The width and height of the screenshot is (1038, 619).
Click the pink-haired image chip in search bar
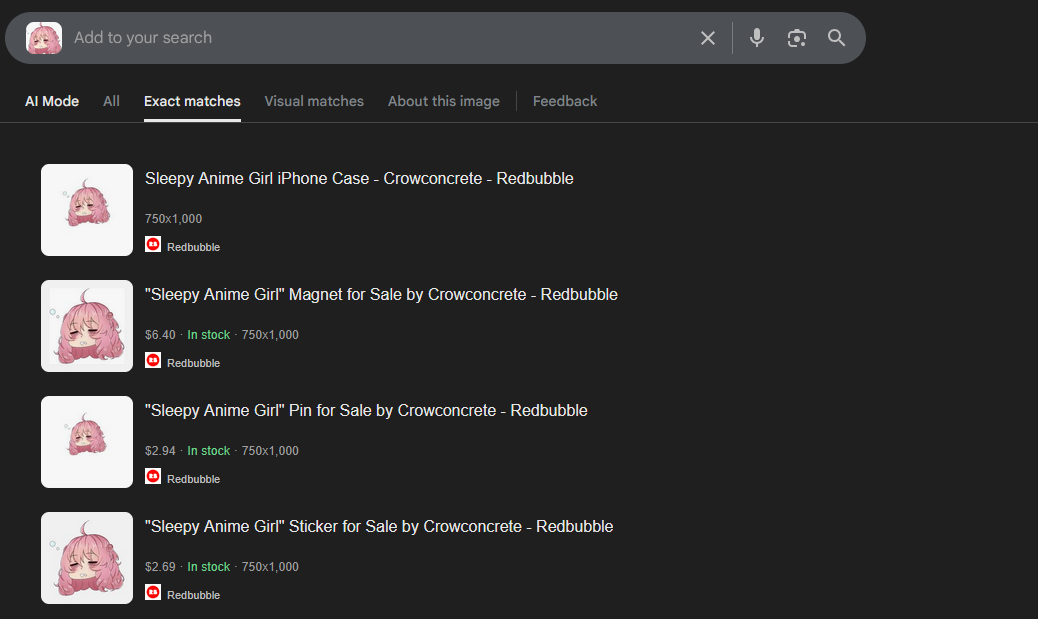[x=44, y=38]
